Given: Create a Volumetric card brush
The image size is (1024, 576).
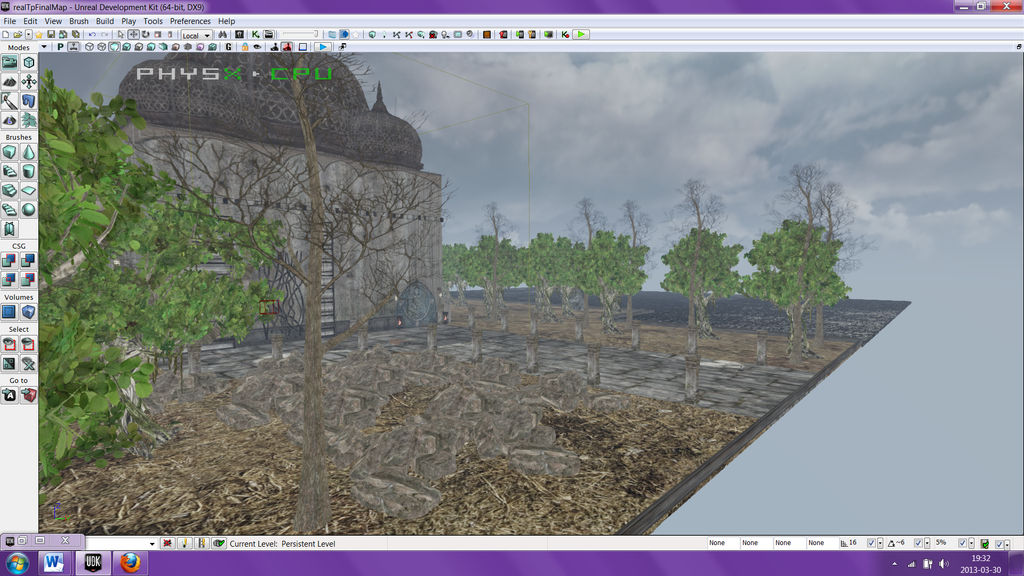Looking at the screenshot, I should click(9, 229).
